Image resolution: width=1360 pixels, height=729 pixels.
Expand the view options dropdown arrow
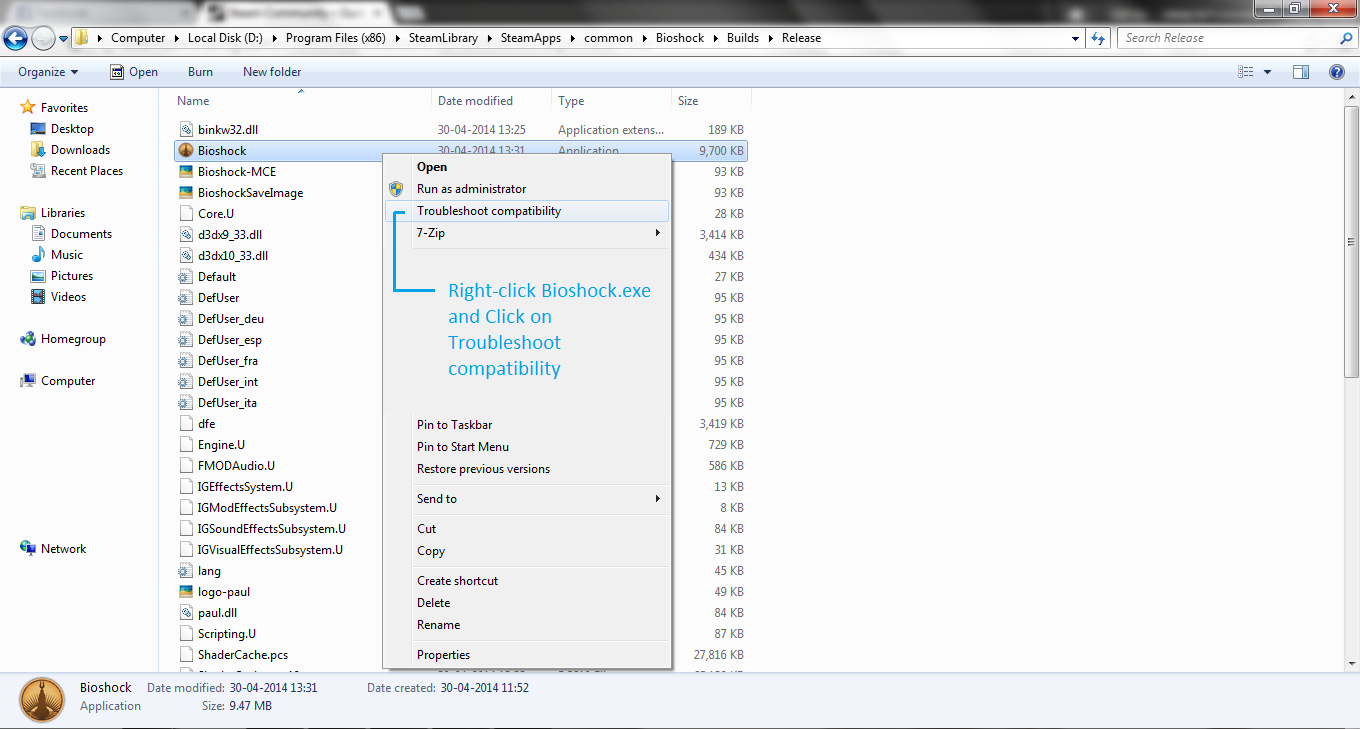1268,72
